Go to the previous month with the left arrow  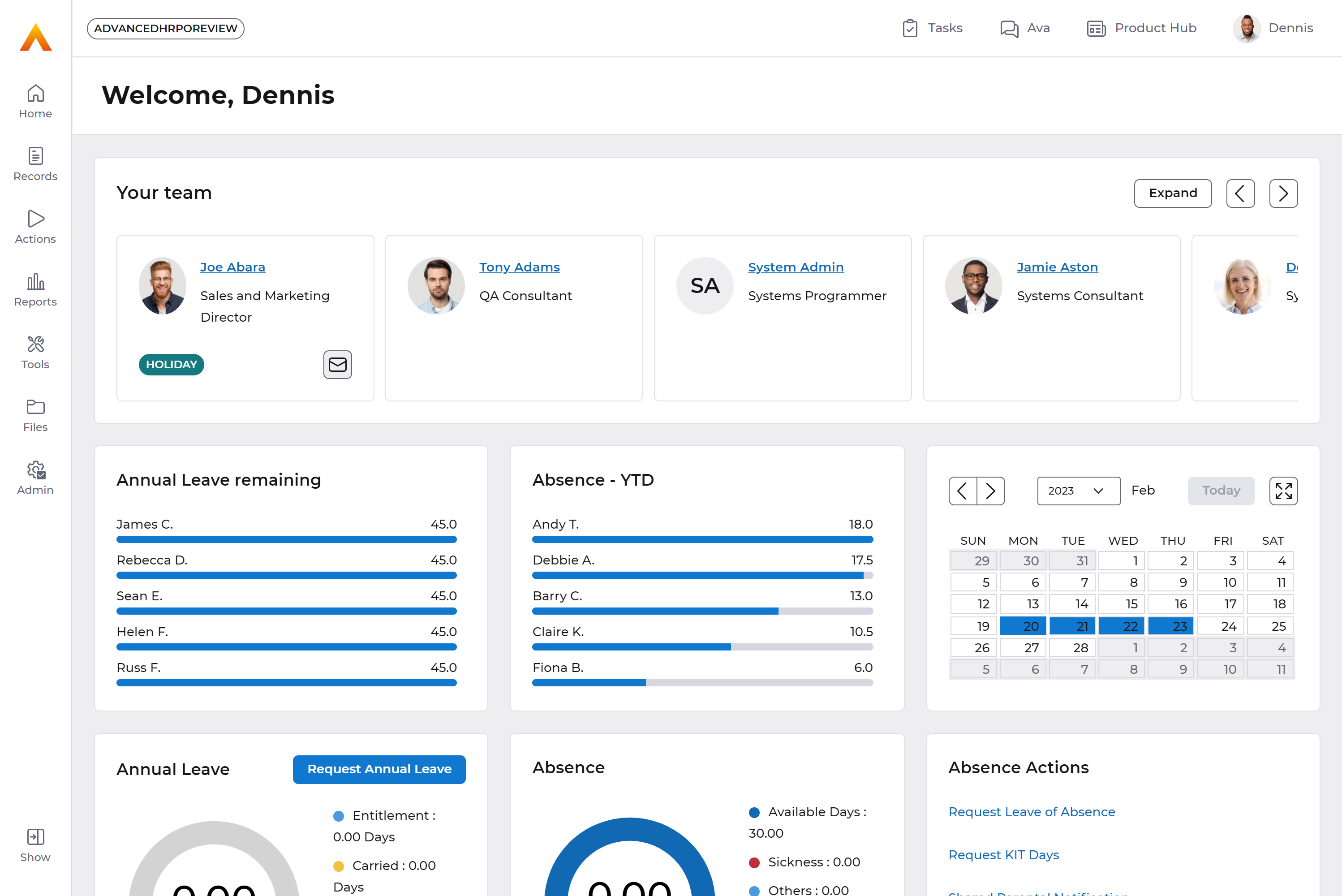pos(962,490)
